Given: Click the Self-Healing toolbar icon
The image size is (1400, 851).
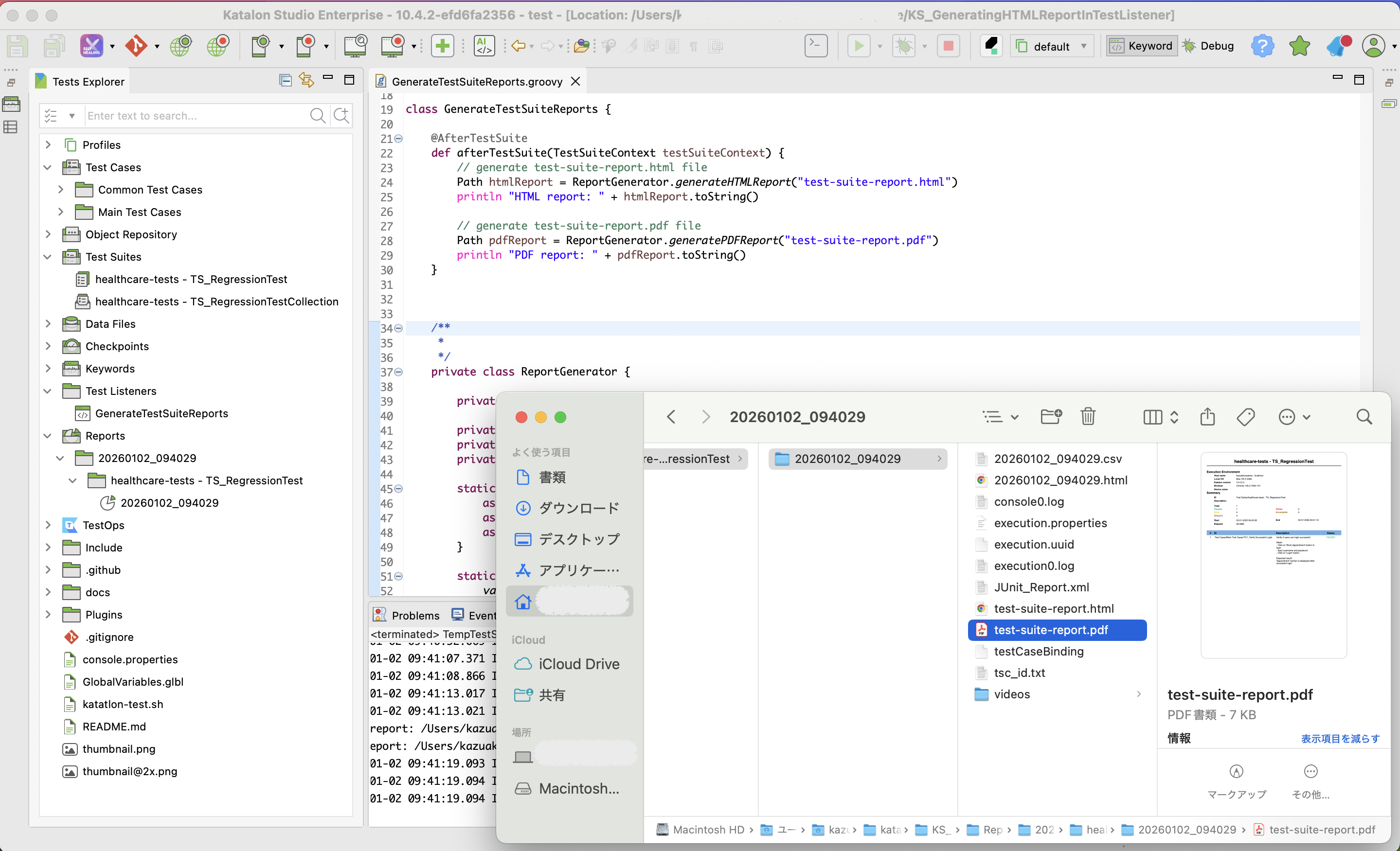Looking at the screenshot, I should pos(91,45).
